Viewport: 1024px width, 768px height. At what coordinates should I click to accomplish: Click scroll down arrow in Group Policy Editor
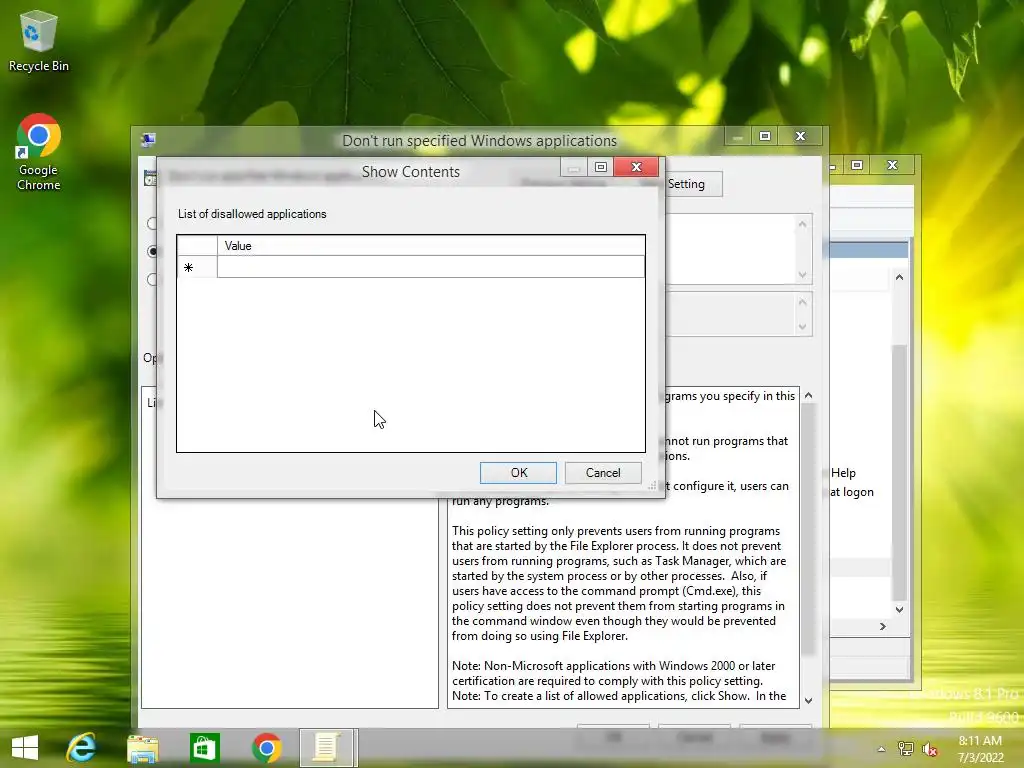pos(899,609)
